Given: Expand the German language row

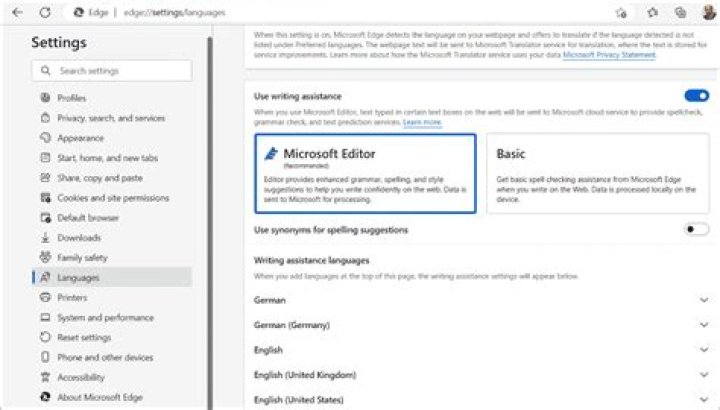Looking at the screenshot, I should (x=704, y=299).
